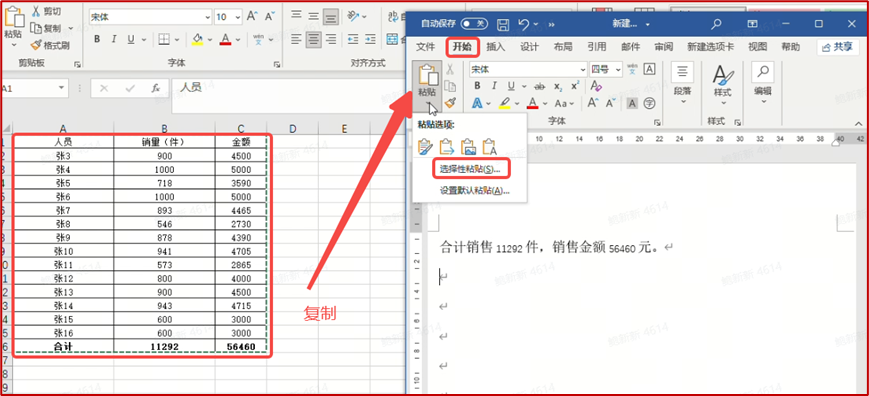The width and height of the screenshot is (869, 396).
Task: Toggle Excel's bottom-align button
Action: pos(331,17)
